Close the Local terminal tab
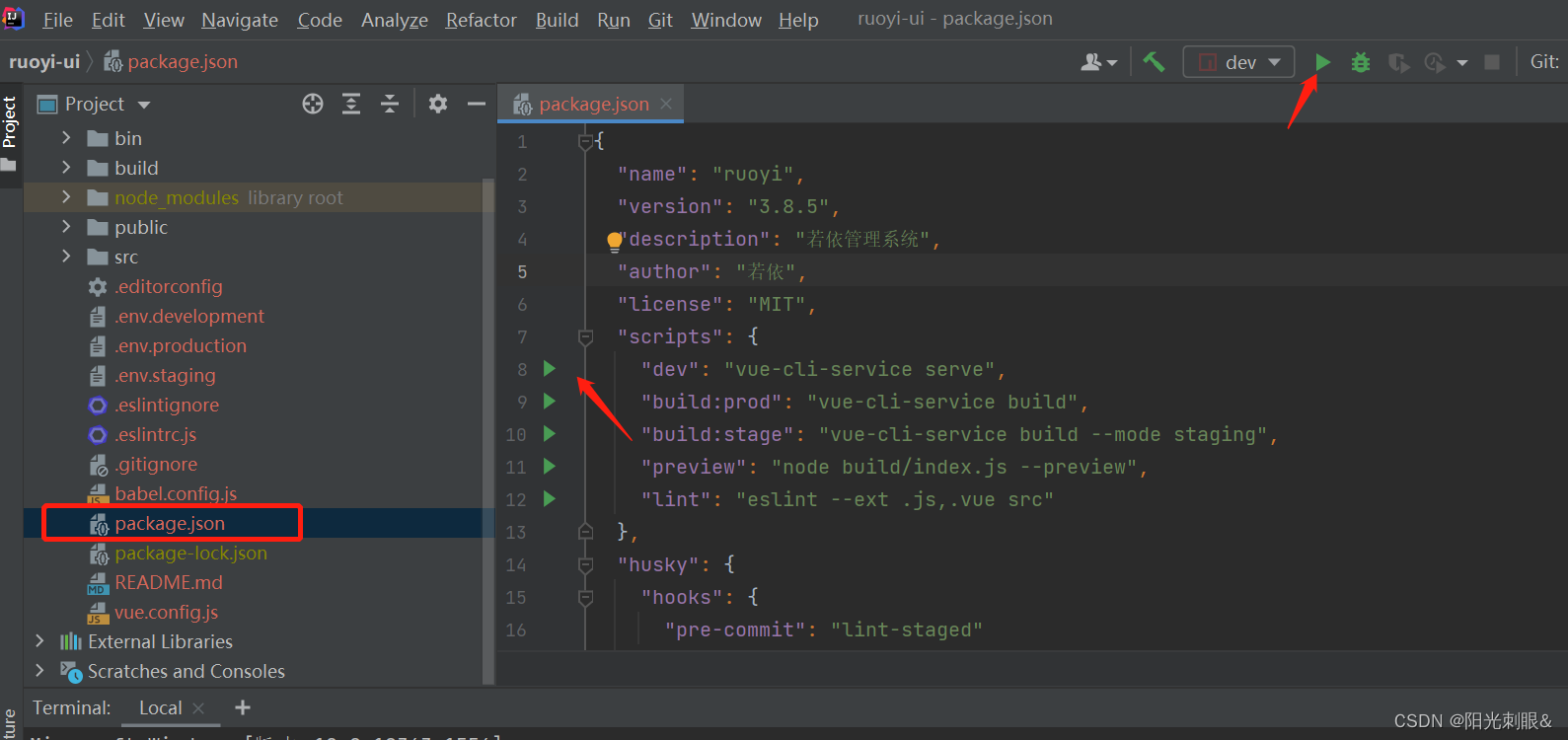Screen dimensions: 1568x740 coord(198,708)
